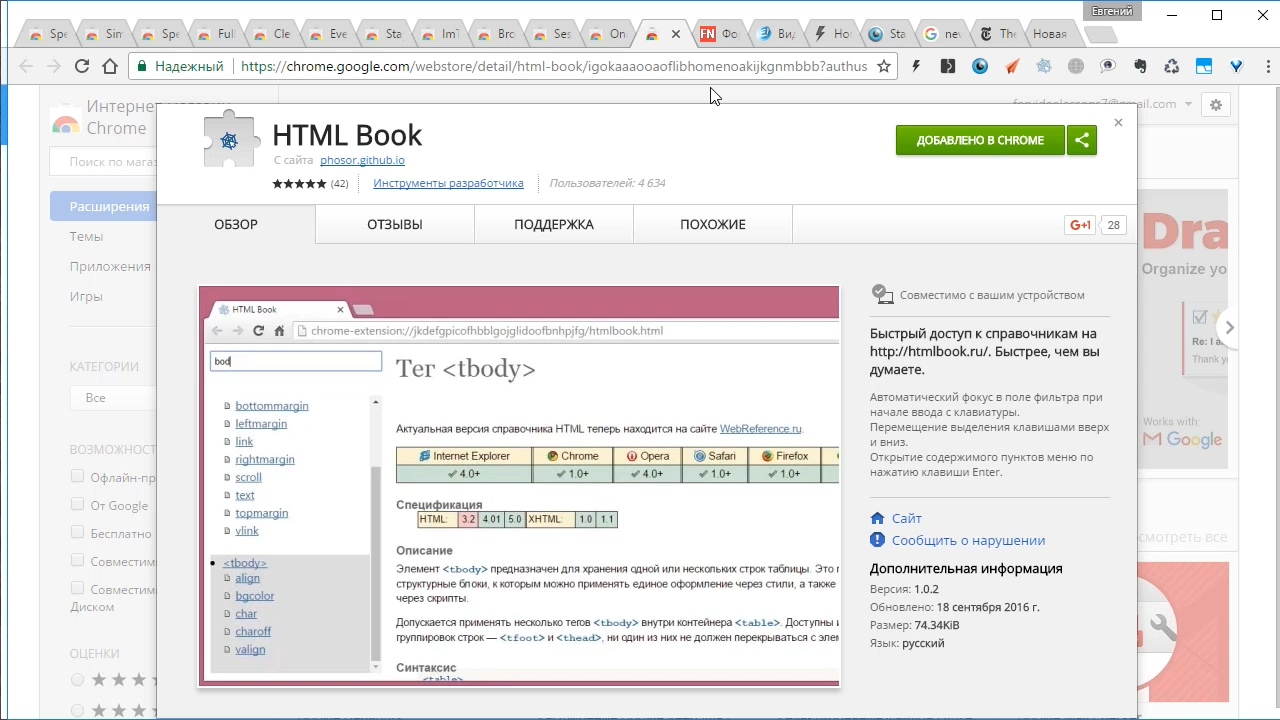This screenshot has height=720, width=1280.
Task: Switch to the 'ImT' browser tab
Action: [x=439, y=34]
